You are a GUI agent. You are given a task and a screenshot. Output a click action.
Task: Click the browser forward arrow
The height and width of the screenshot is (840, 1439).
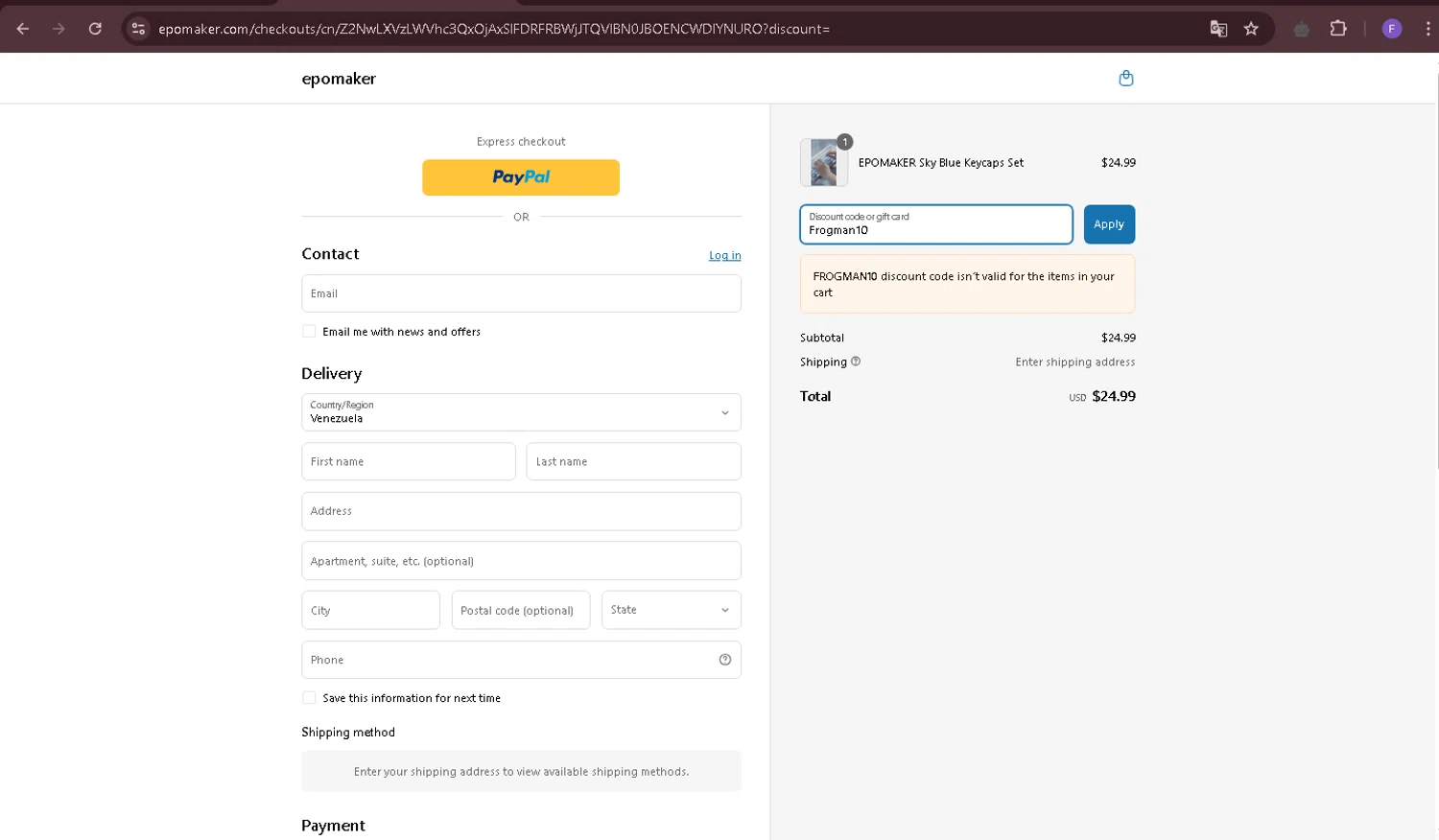59,29
